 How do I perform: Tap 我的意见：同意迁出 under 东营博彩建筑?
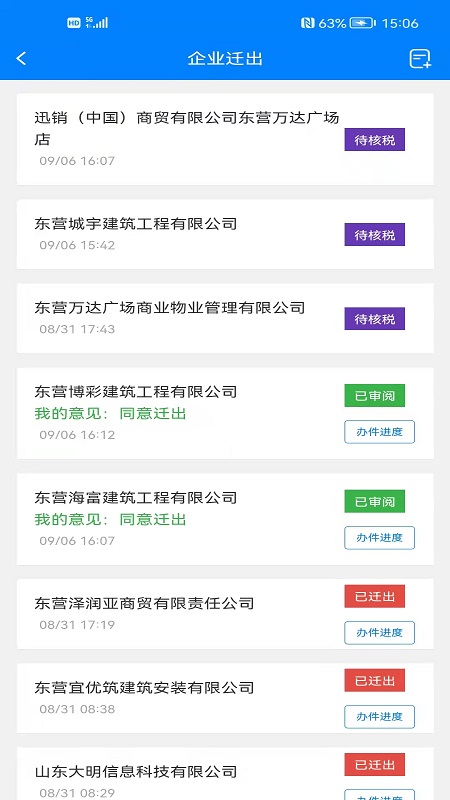[x=111, y=413]
